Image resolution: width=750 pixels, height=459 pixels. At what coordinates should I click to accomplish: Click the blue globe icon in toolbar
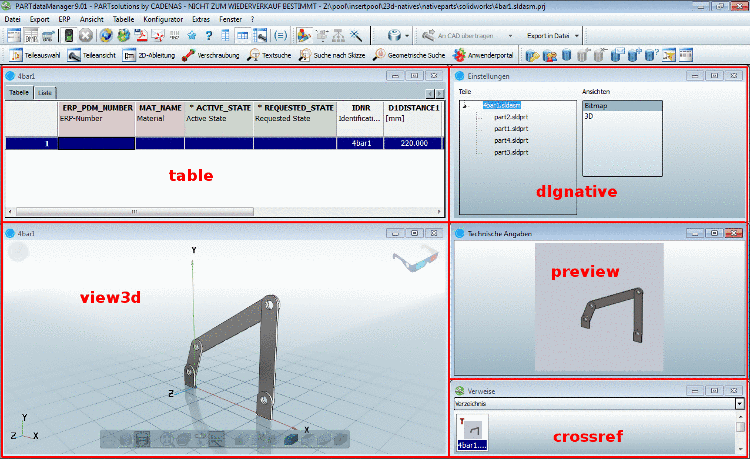pos(106,36)
